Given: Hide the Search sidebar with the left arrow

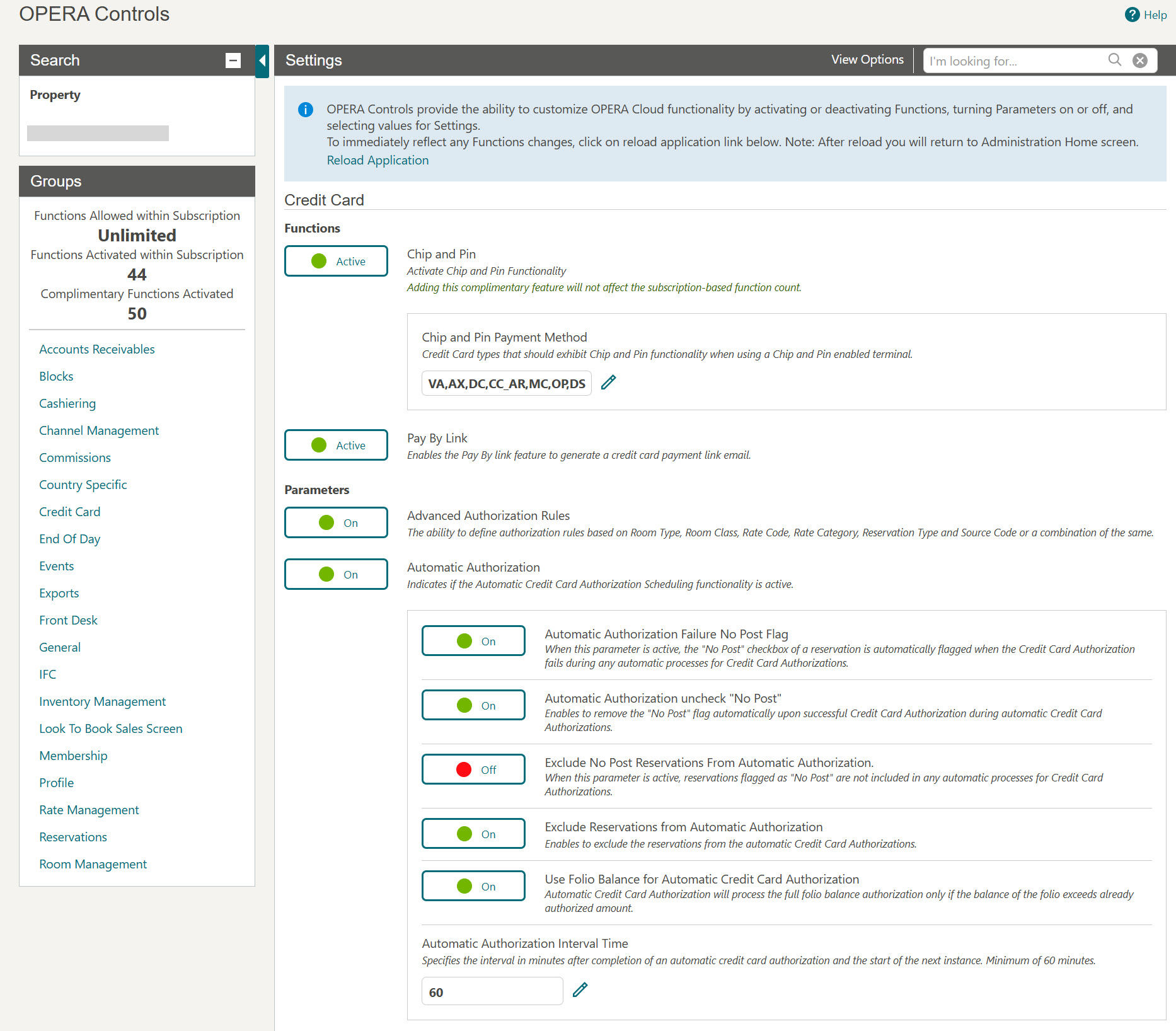Looking at the screenshot, I should 262,61.
